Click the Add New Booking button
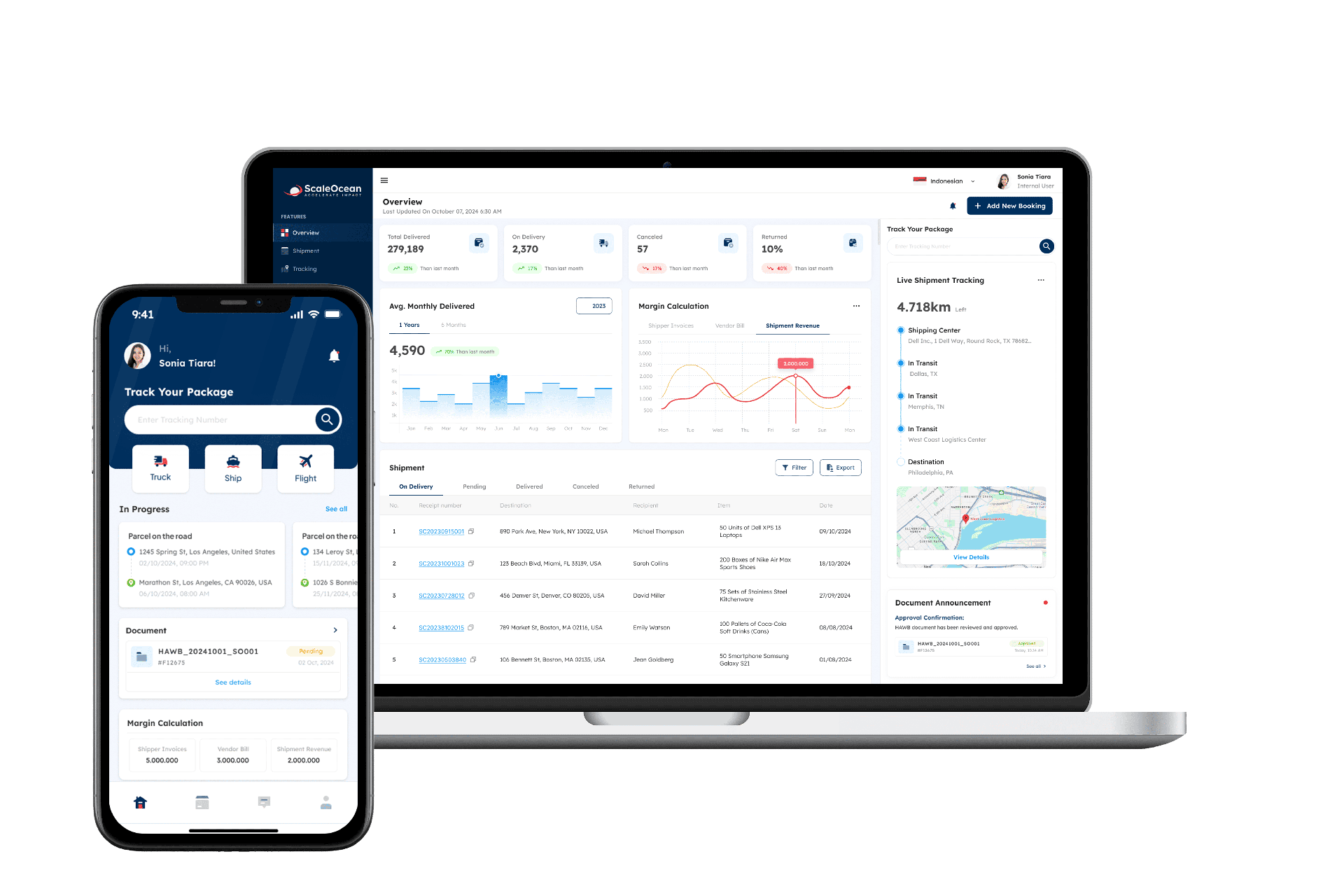The height and width of the screenshot is (896, 1344). click(1012, 206)
